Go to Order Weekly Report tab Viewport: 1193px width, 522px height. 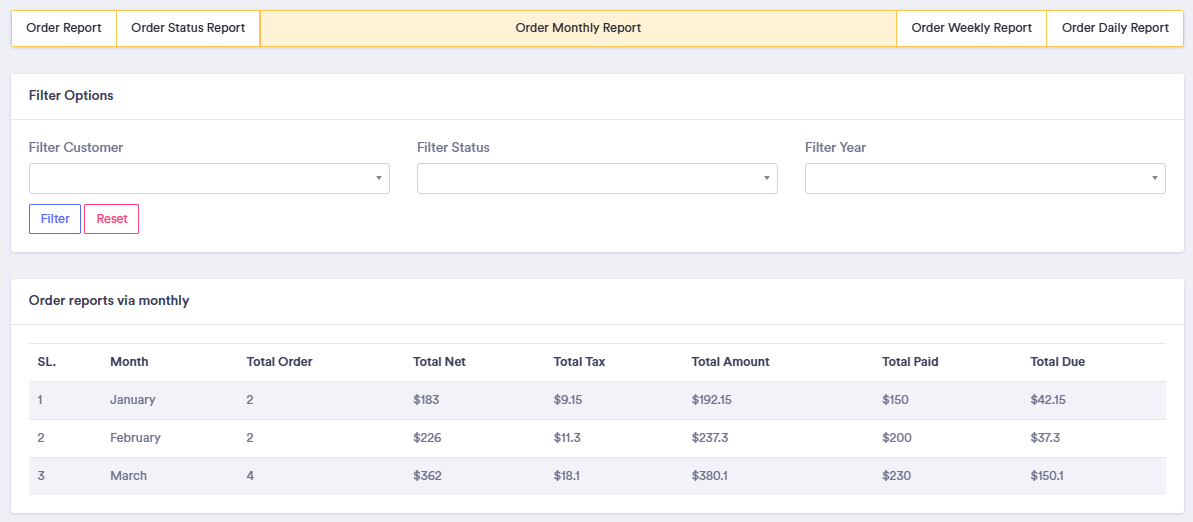pos(971,28)
